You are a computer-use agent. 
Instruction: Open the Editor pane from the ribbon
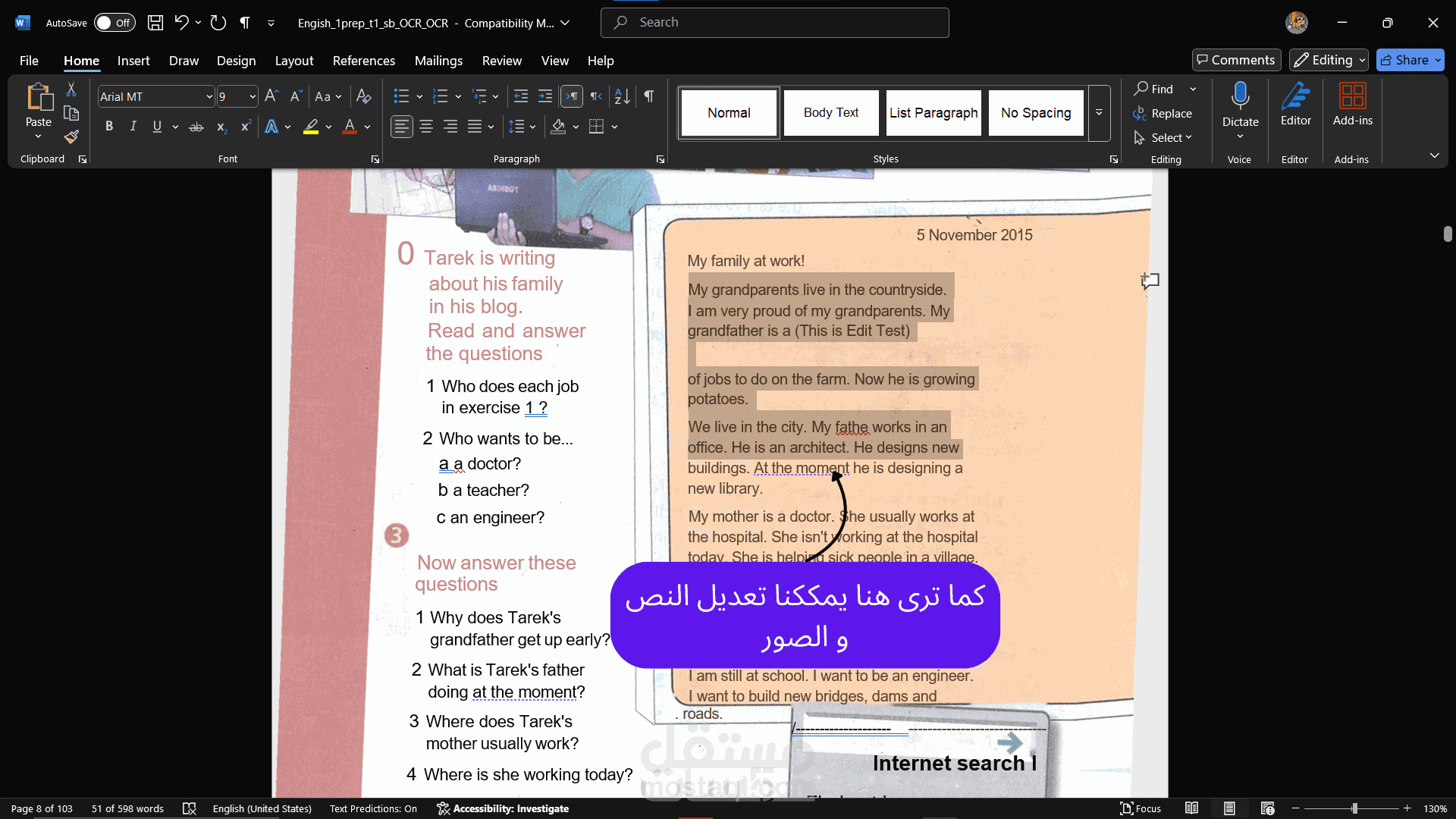tap(1295, 105)
